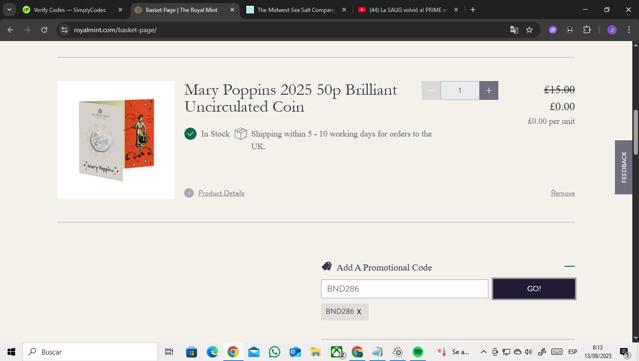Open Xbox app from taskbar
Image resolution: width=639 pixels, height=361 pixels.
pyautogui.click(x=337, y=352)
